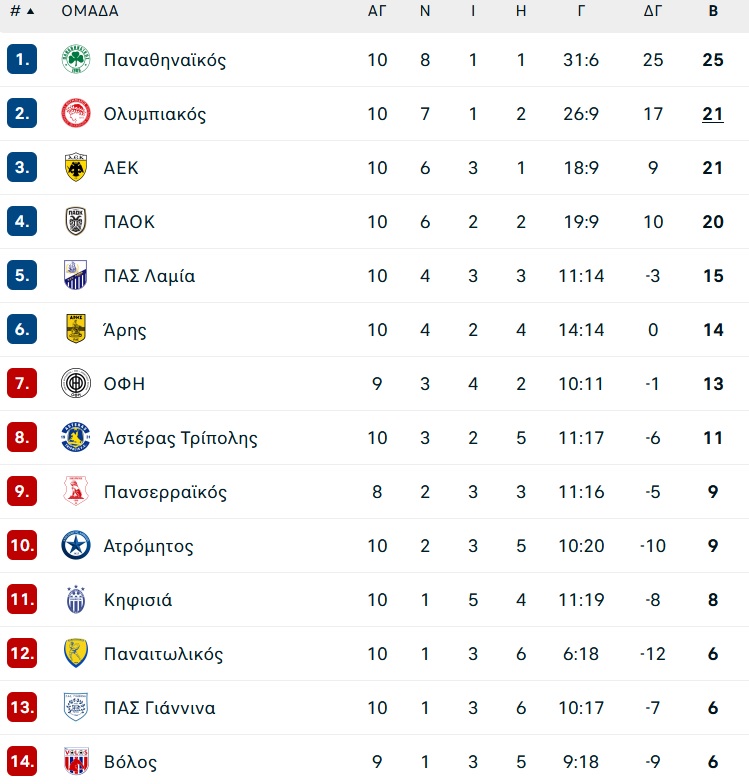Viewport: 749px width, 784px height.
Task: Select the ΔΓ goal difference header
Action: pyautogui.click(x=652, y=10)
